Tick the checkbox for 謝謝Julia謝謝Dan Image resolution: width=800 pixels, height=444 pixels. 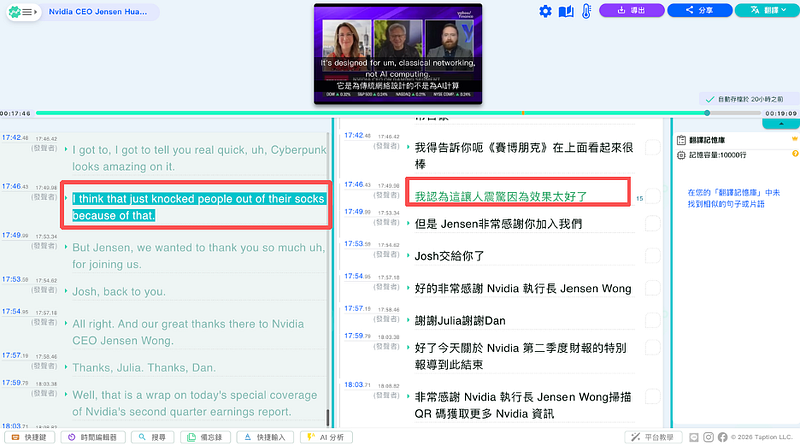point(653,320)
